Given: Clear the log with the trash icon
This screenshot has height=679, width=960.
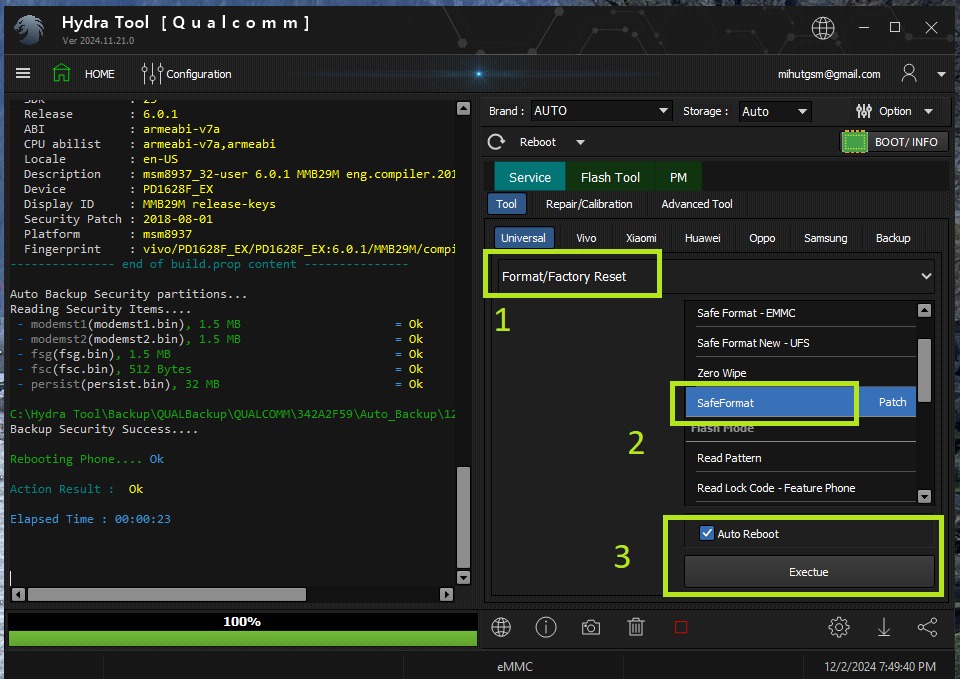Looking at the screenshot, I should point(636,627).
